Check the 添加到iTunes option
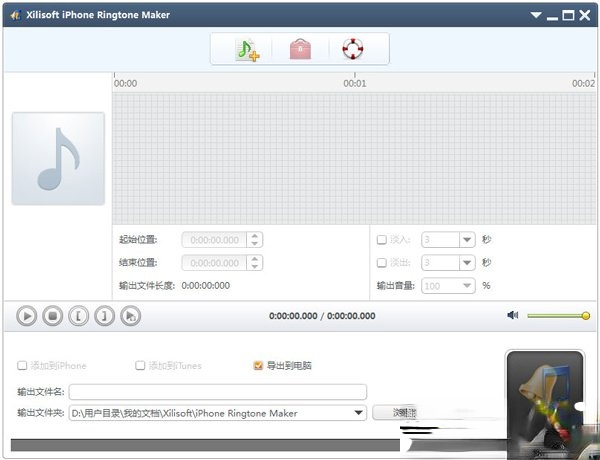 tap(140, 365)
